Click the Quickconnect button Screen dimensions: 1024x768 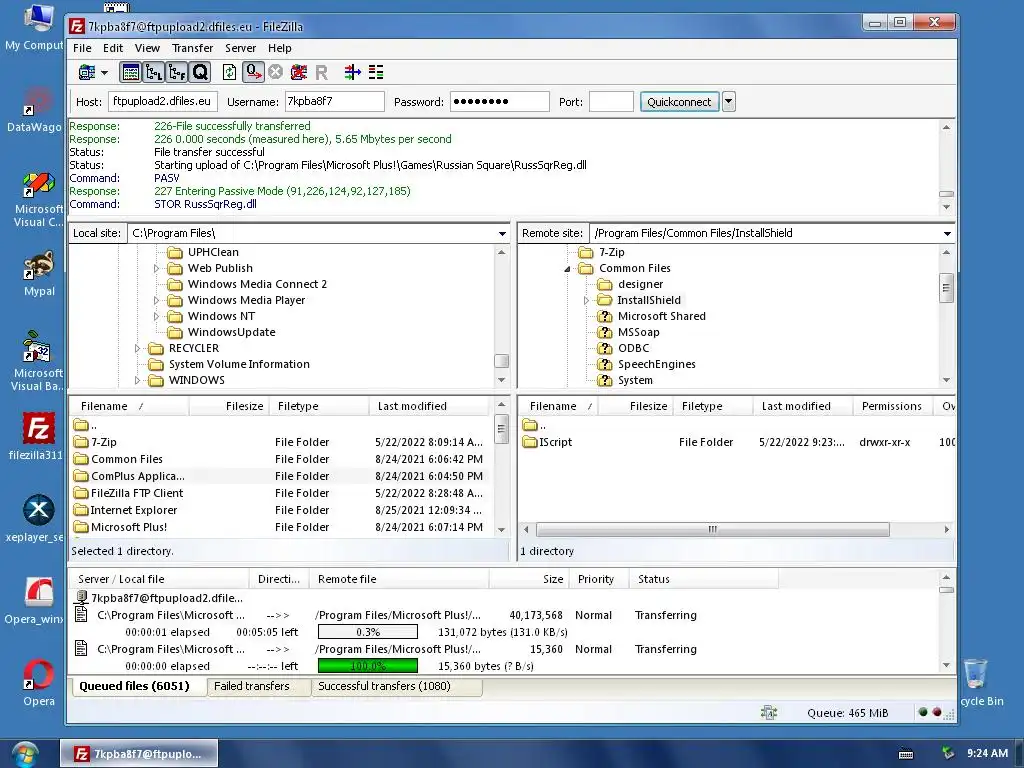point(679,102)
